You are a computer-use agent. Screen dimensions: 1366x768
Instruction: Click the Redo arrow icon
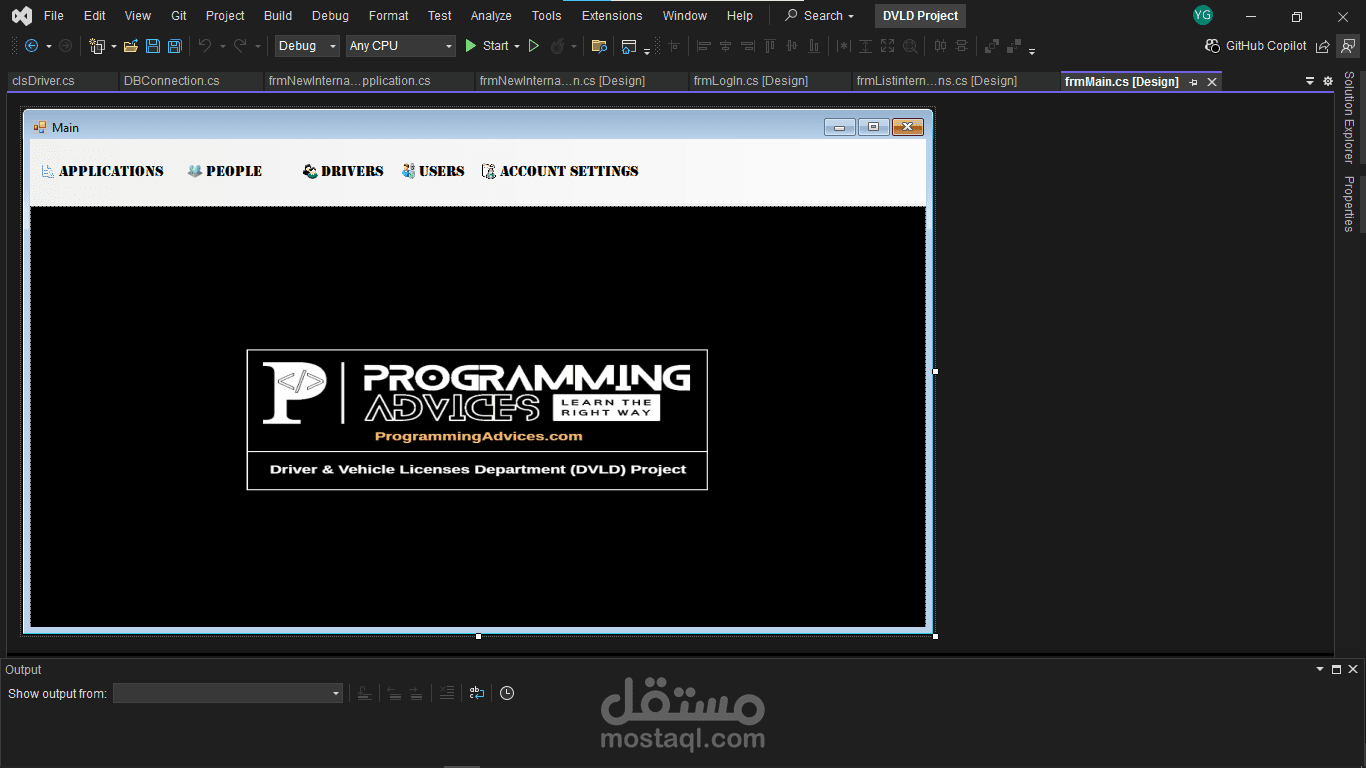[240, 46]
